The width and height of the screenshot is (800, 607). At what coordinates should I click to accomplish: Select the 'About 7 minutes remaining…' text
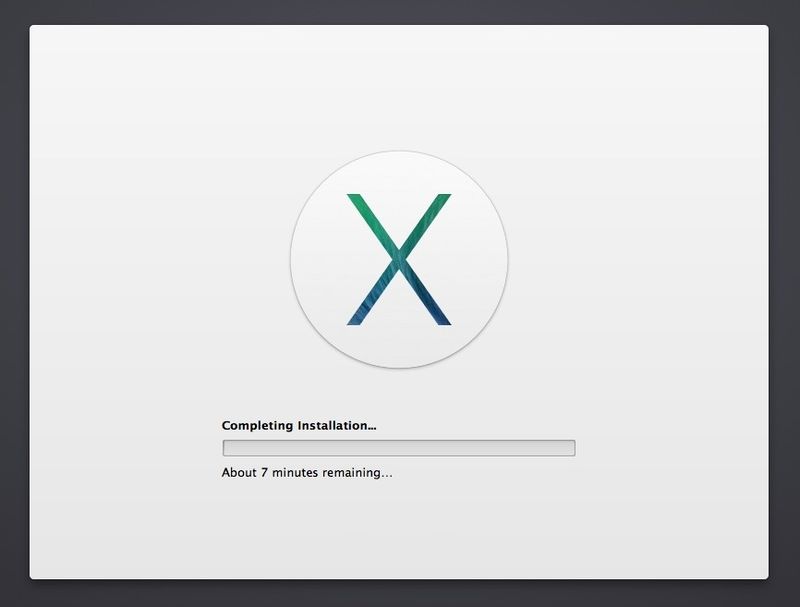point(307,472)
